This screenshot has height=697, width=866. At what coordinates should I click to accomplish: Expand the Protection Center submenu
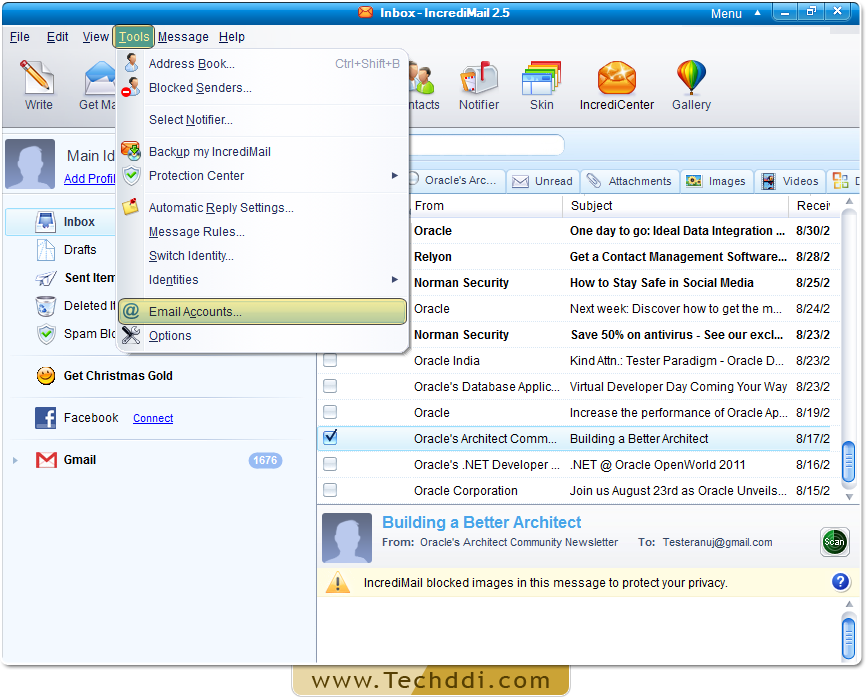395,176
